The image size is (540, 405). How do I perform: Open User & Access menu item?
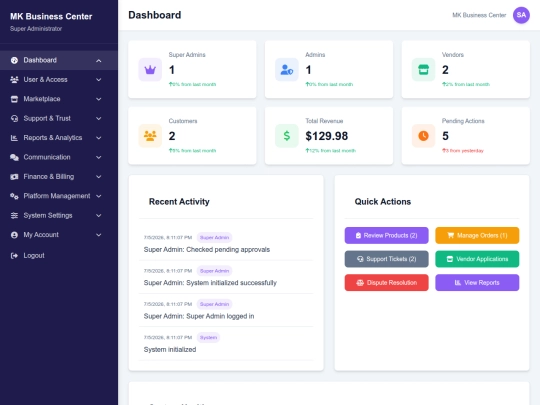click(59, 80)
